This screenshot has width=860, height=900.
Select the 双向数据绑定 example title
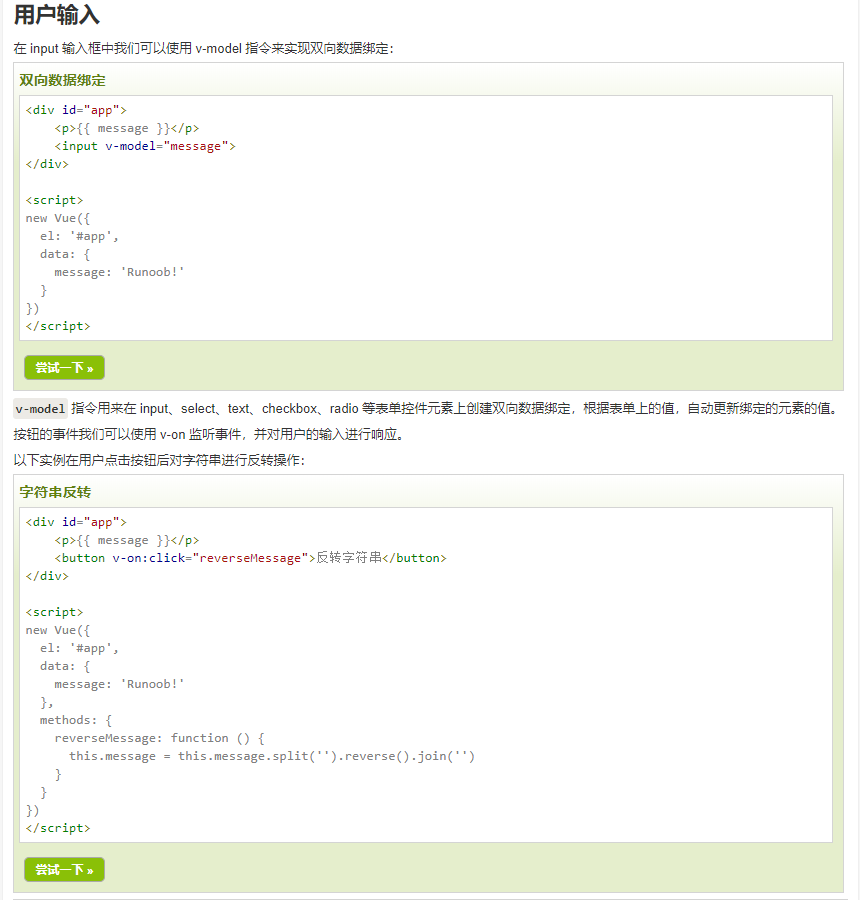tap(63, 80)
